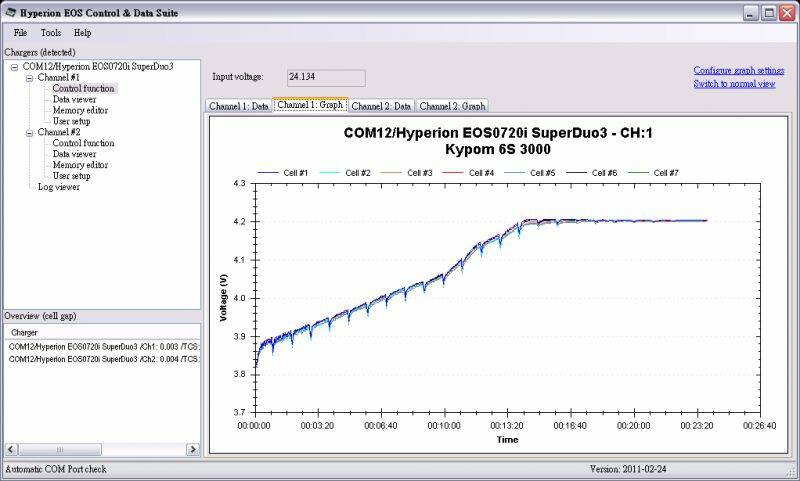Image resolution: width=800 pixels, height=481 pixels.
Task: Click the overview scrollbar right arrow
Action: point(193,449)
